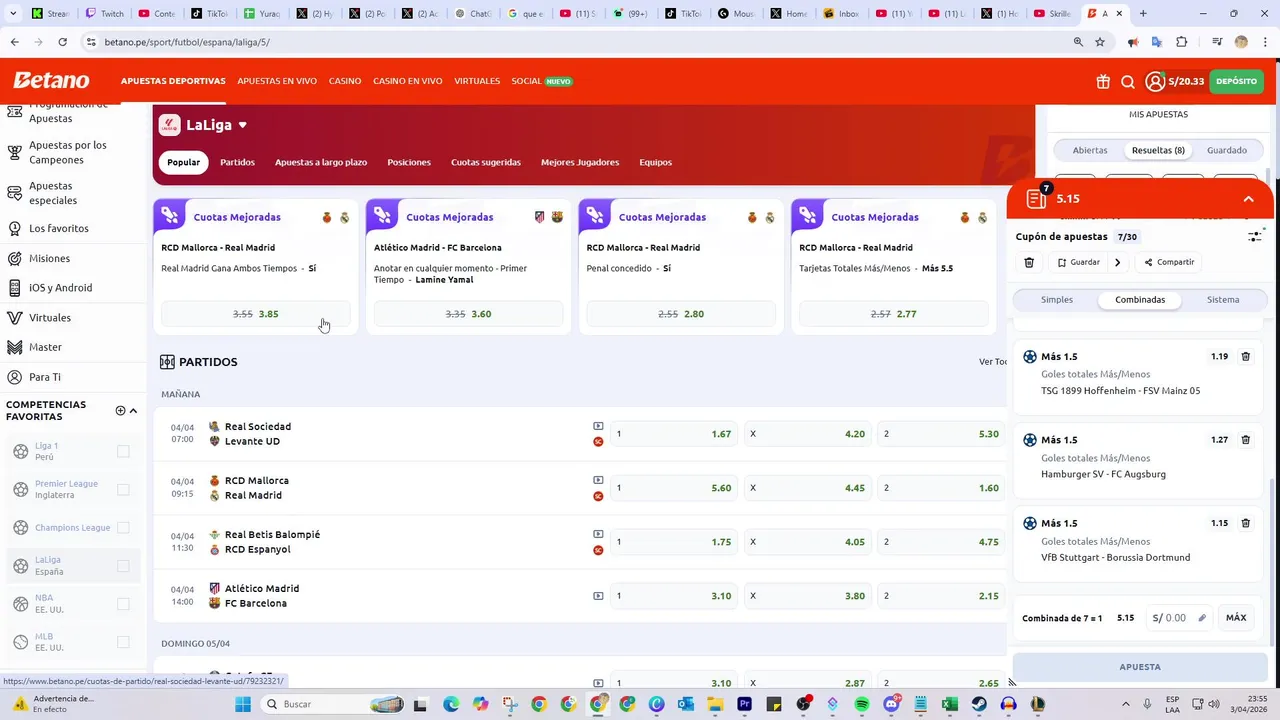Add a favorite competition with plus icon

pos(120,410)
